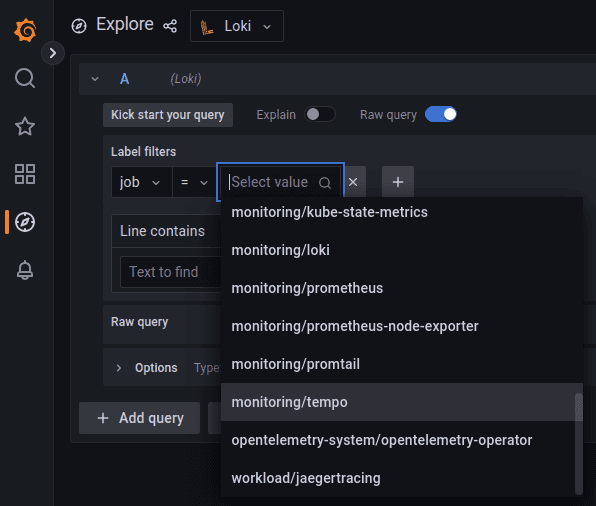Open the equals operator dropdown

(x=194, y=182)
